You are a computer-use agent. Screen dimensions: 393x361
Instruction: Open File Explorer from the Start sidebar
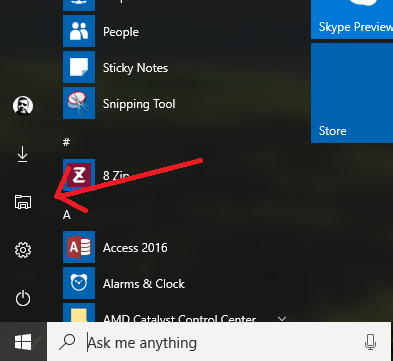click(x=23, y=202)
